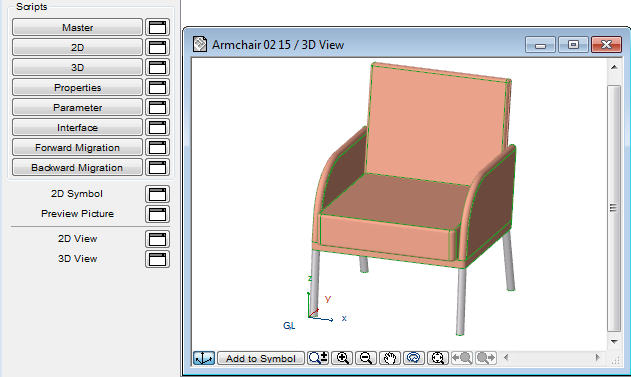This screenshot has height=377, width=631.
Task: Open Forward Migration script in separate window
Action: pos(157,147)
